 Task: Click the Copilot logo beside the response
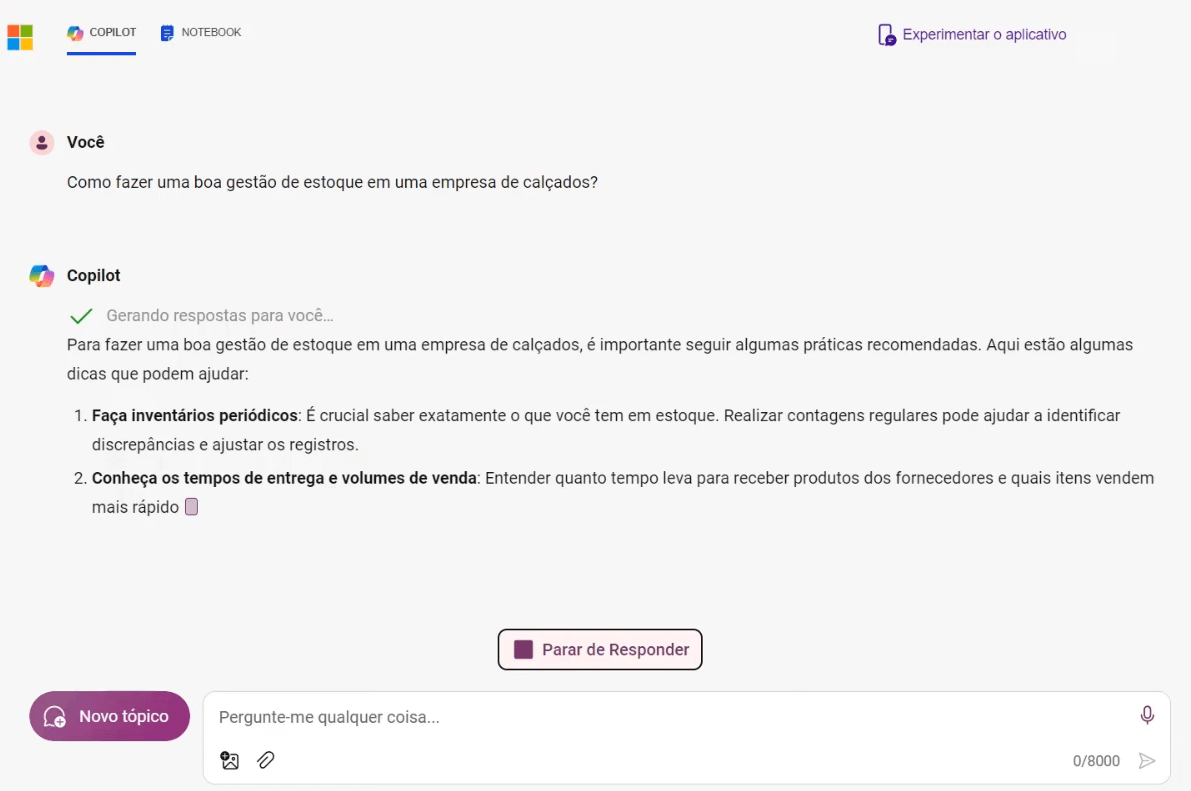[41, 276]
